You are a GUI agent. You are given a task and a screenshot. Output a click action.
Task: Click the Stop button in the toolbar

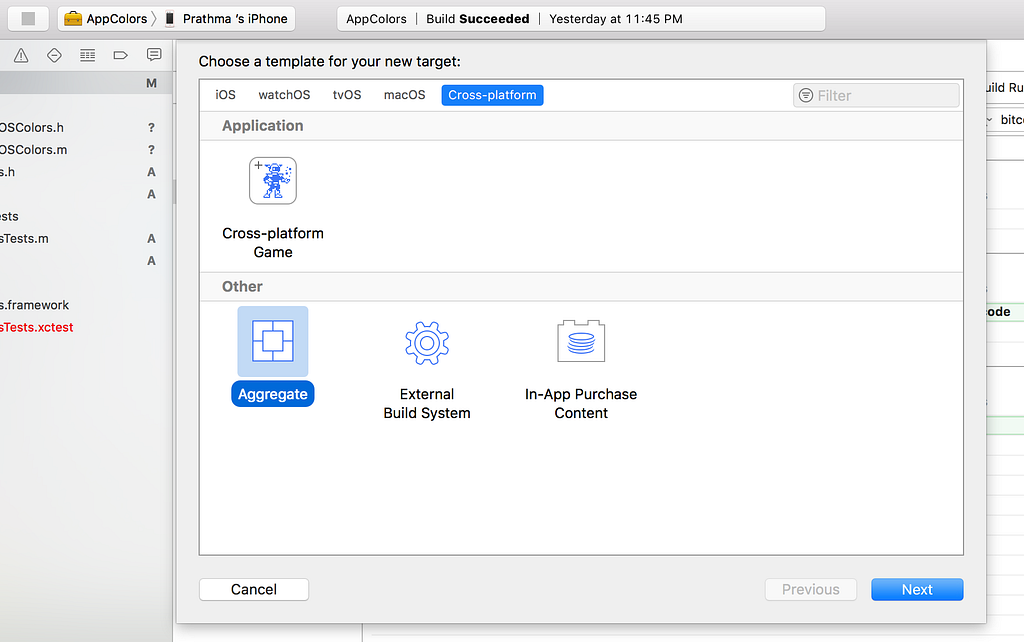tap(28, 19)
